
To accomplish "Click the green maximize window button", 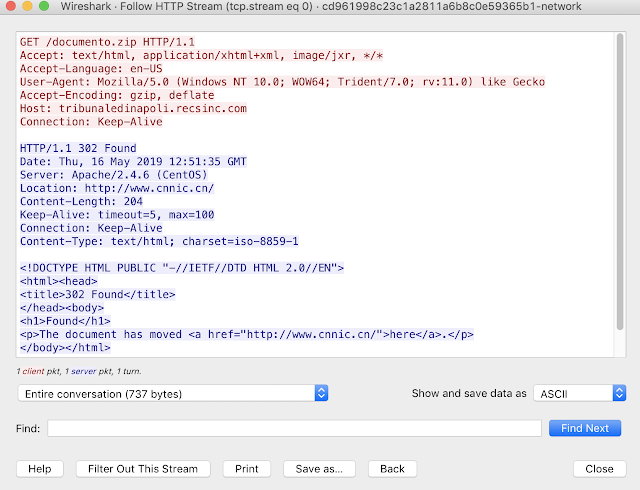I will point(44,6).
